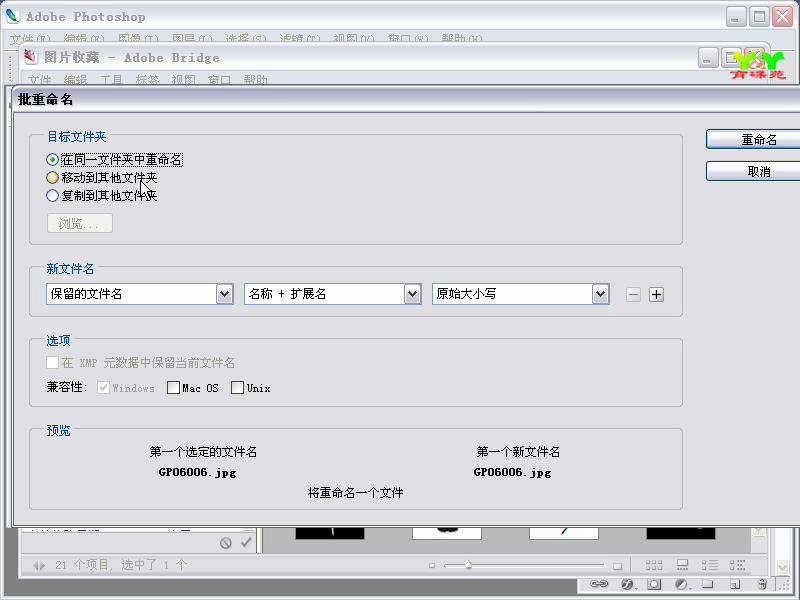Open Photoshop's 文件(F) menu
Image resolution: width=800 pixels, height=600 pixels.
click(x=30, y=38)
